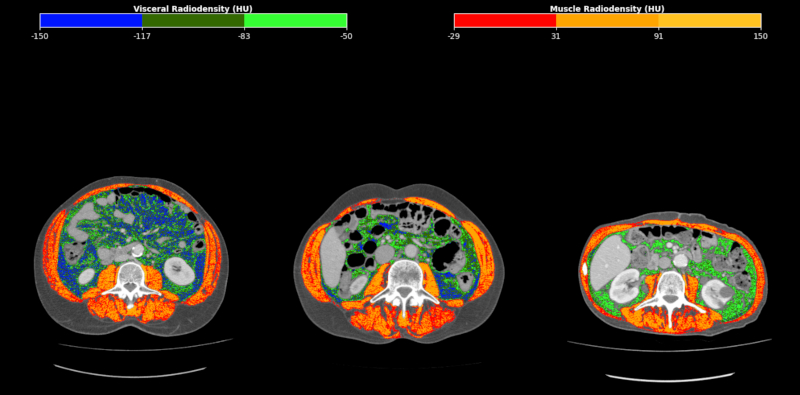This screenshot has width=800, height=395.
Task: Click the -117 tick label
Action: [x=142, y=36]
